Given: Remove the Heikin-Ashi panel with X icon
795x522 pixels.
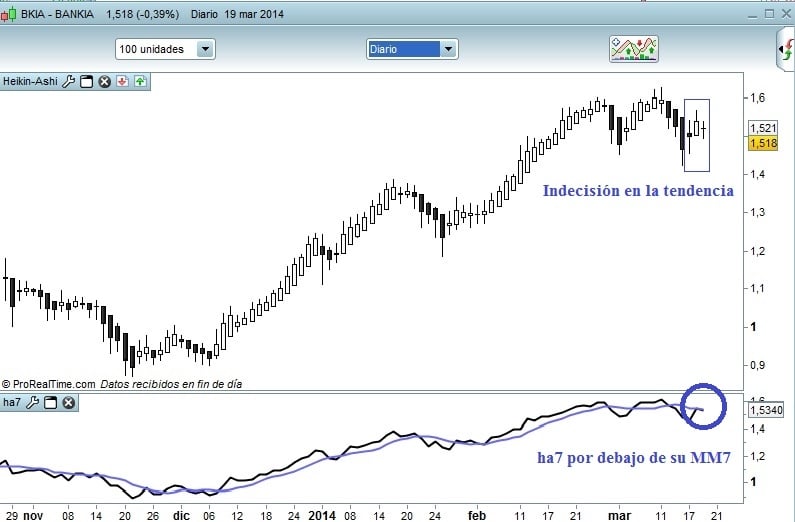Looking at the screenshot, I should pos(104,82).
